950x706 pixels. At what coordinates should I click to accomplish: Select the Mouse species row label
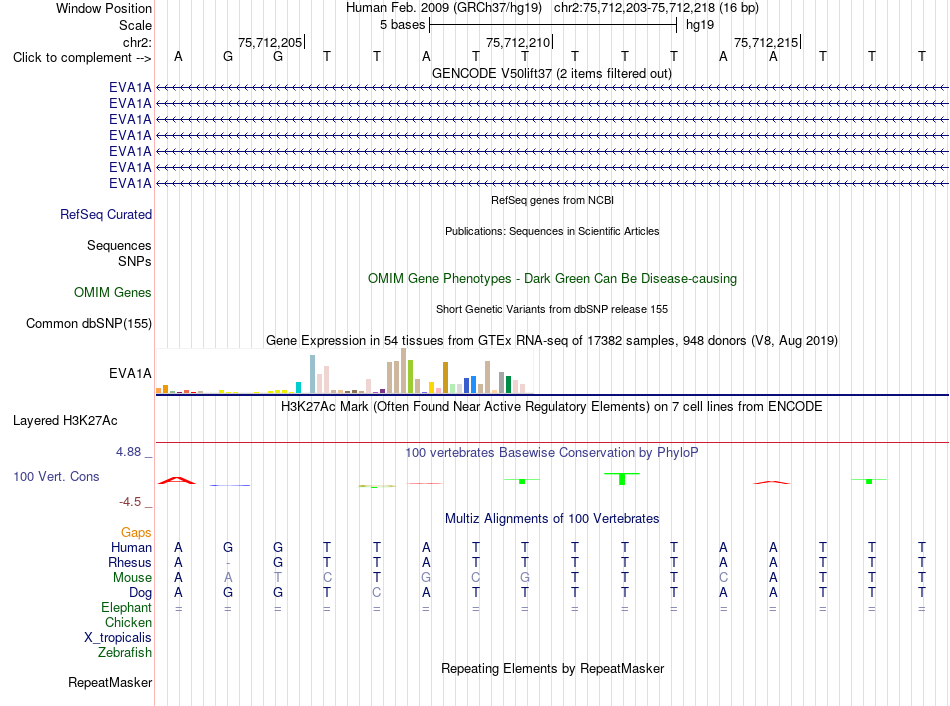(x=132, y=578)
